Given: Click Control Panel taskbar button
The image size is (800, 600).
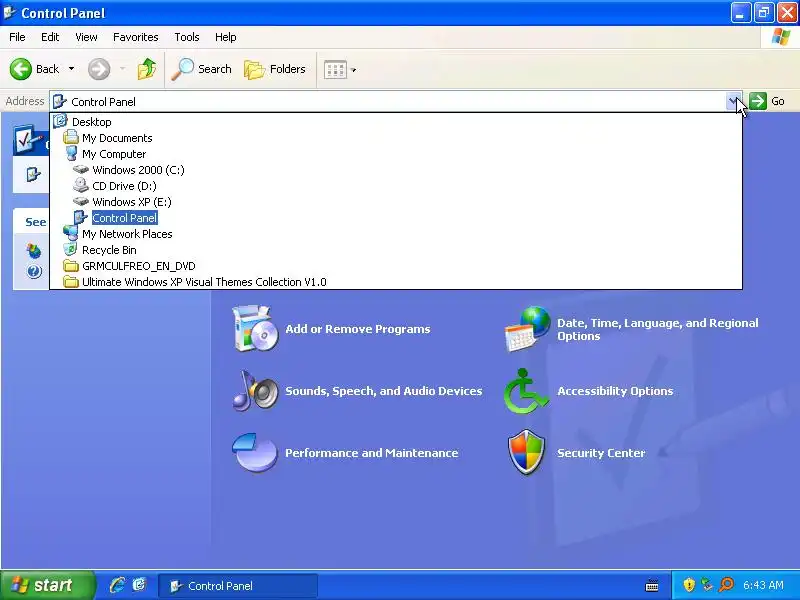Looking at the screenshot, I should pos(238,586).
